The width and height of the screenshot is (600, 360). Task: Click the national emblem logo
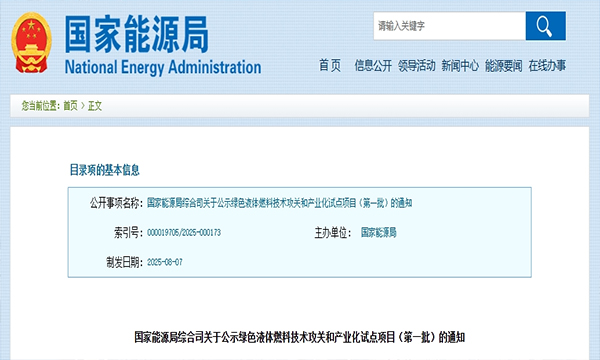(x=31, y=42)
